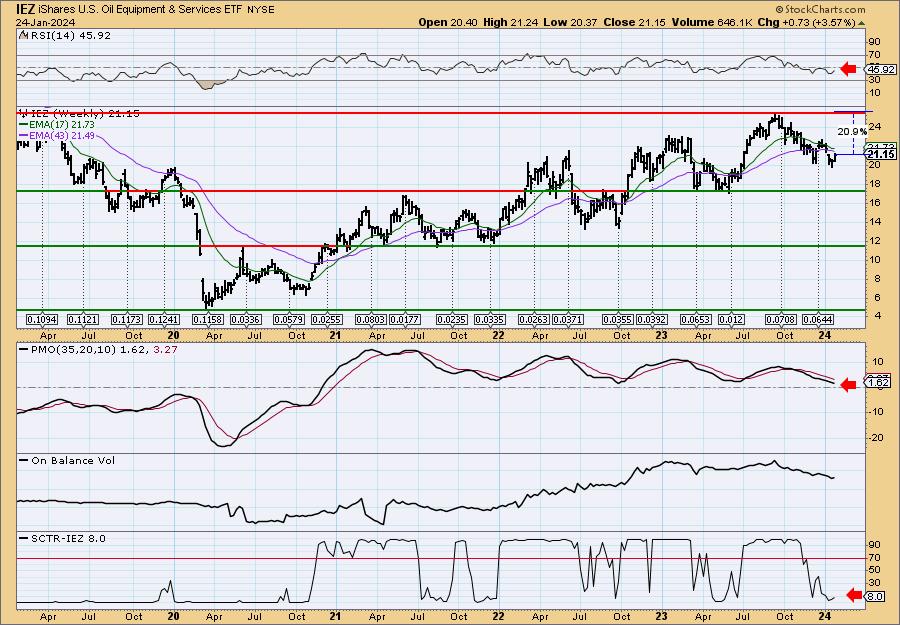Click the 21.15 last price tag on right axis
Screen dimensions: 900x625
tap(881, 154)
